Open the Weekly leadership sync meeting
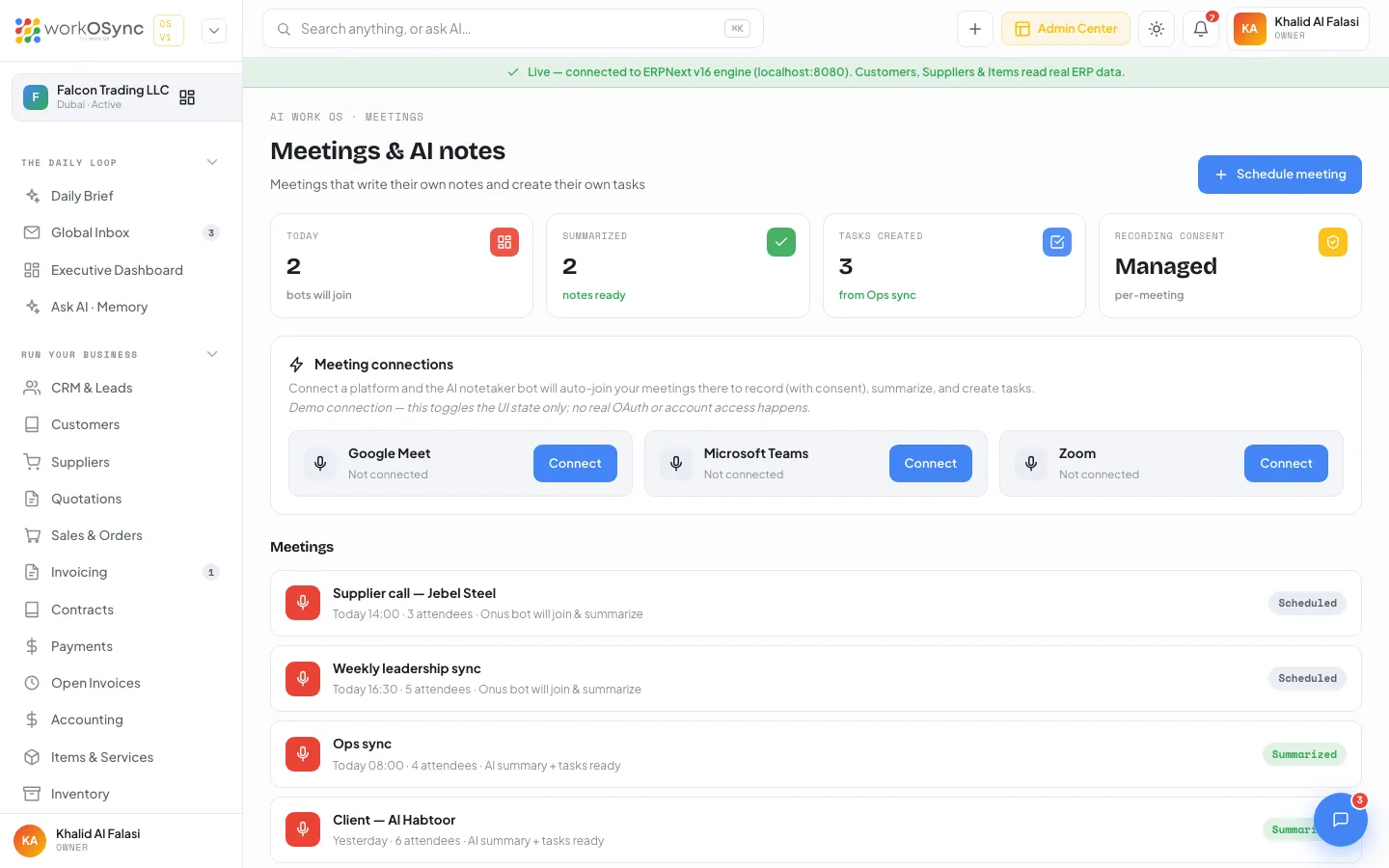This screenshot has height=868, width=1389. tap(816, 679)
